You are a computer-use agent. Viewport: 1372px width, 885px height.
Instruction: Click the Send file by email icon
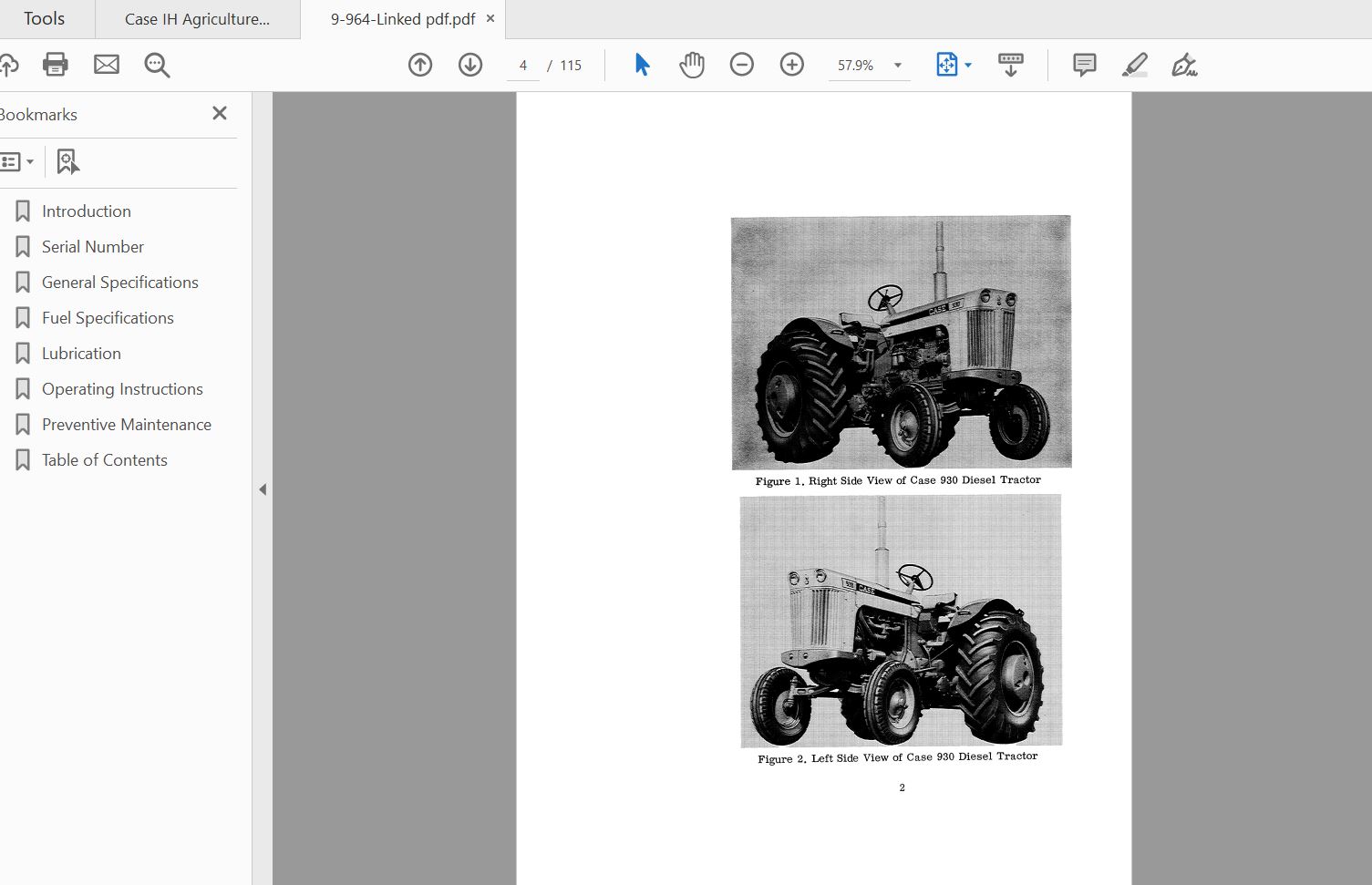(x=107, y=64)
